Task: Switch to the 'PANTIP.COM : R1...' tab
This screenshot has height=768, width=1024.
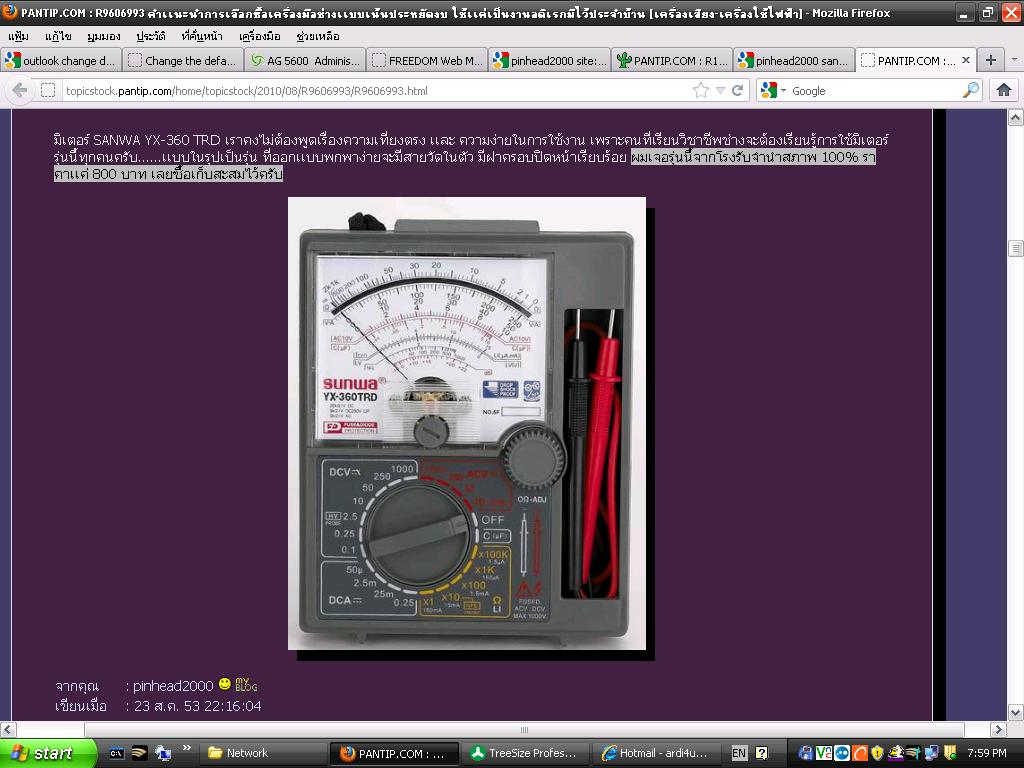Action: tap(671, 61)
